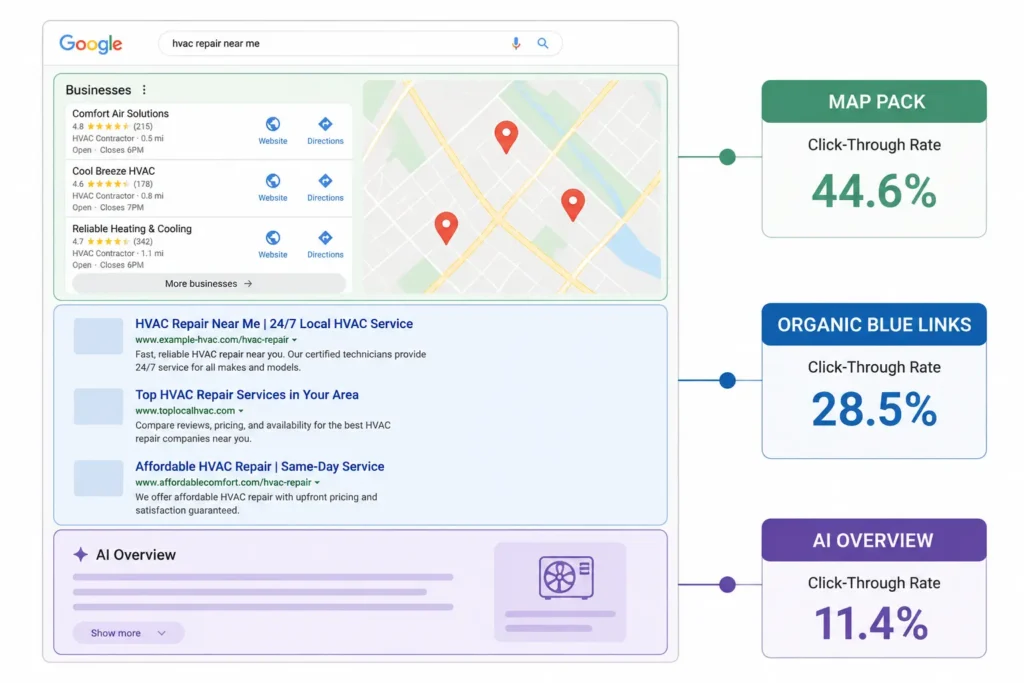Click the purple 'AI OVERVIEW' card header
Image resolution: width=1024 pixels, height=683 pixels.
(x=874, y=540)
